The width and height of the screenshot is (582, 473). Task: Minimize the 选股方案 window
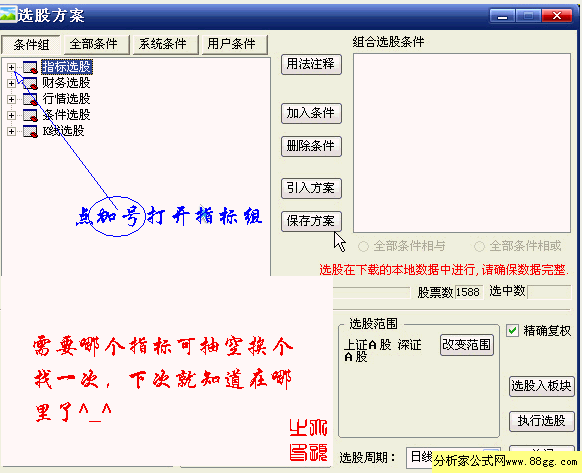[x=502, y=16]
